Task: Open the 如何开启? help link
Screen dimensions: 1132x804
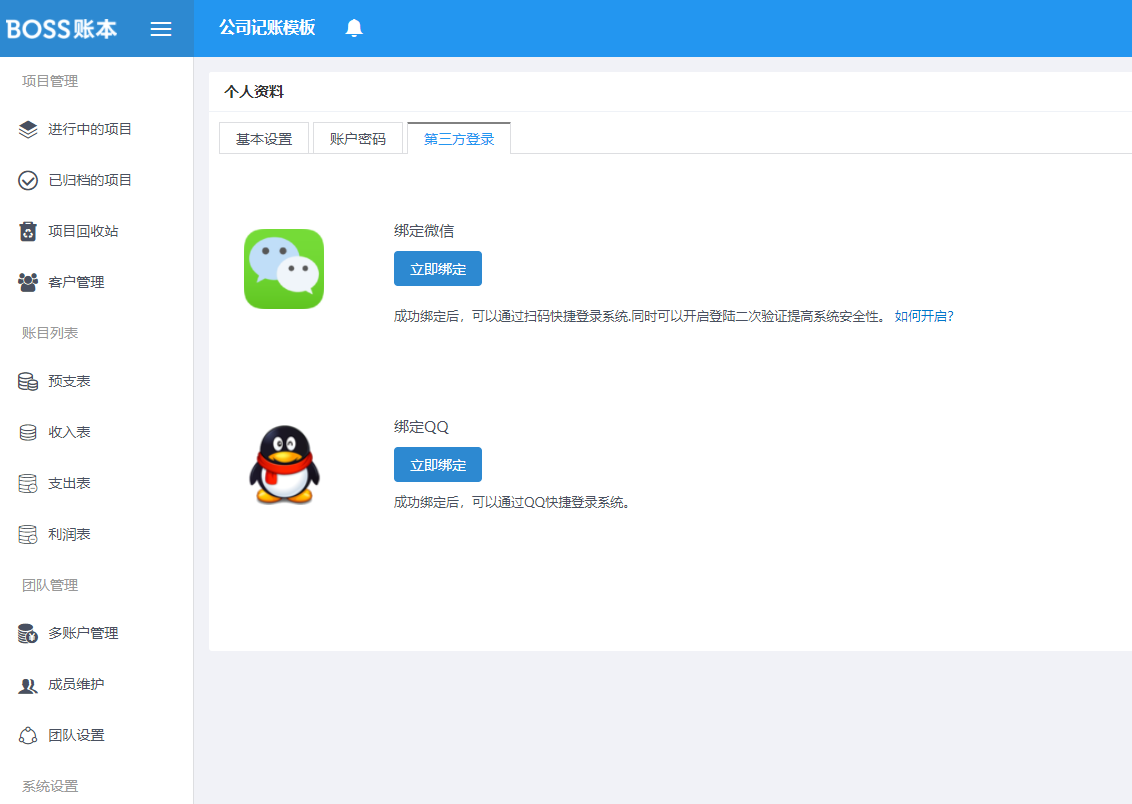Action: 924,316
